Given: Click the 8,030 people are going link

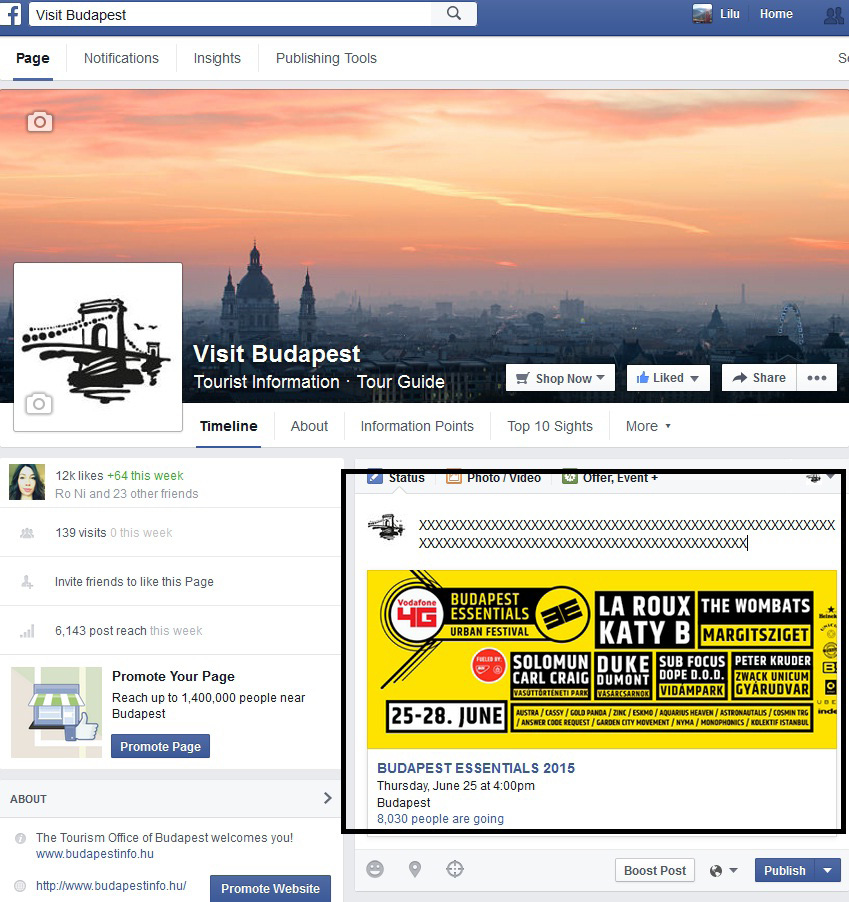Looking at the screenshot, I should point(440,819).
